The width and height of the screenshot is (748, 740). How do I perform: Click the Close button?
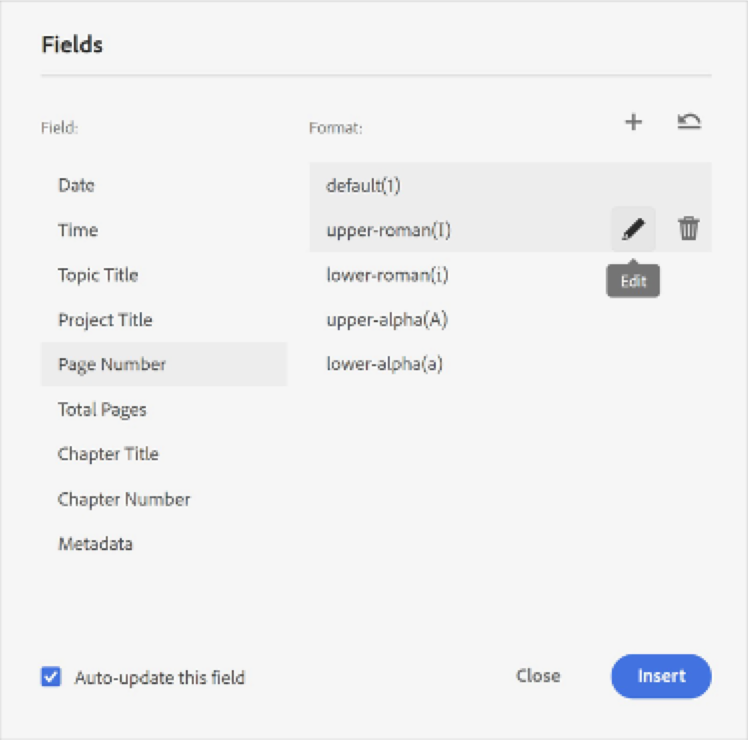[x=538, y=676]
